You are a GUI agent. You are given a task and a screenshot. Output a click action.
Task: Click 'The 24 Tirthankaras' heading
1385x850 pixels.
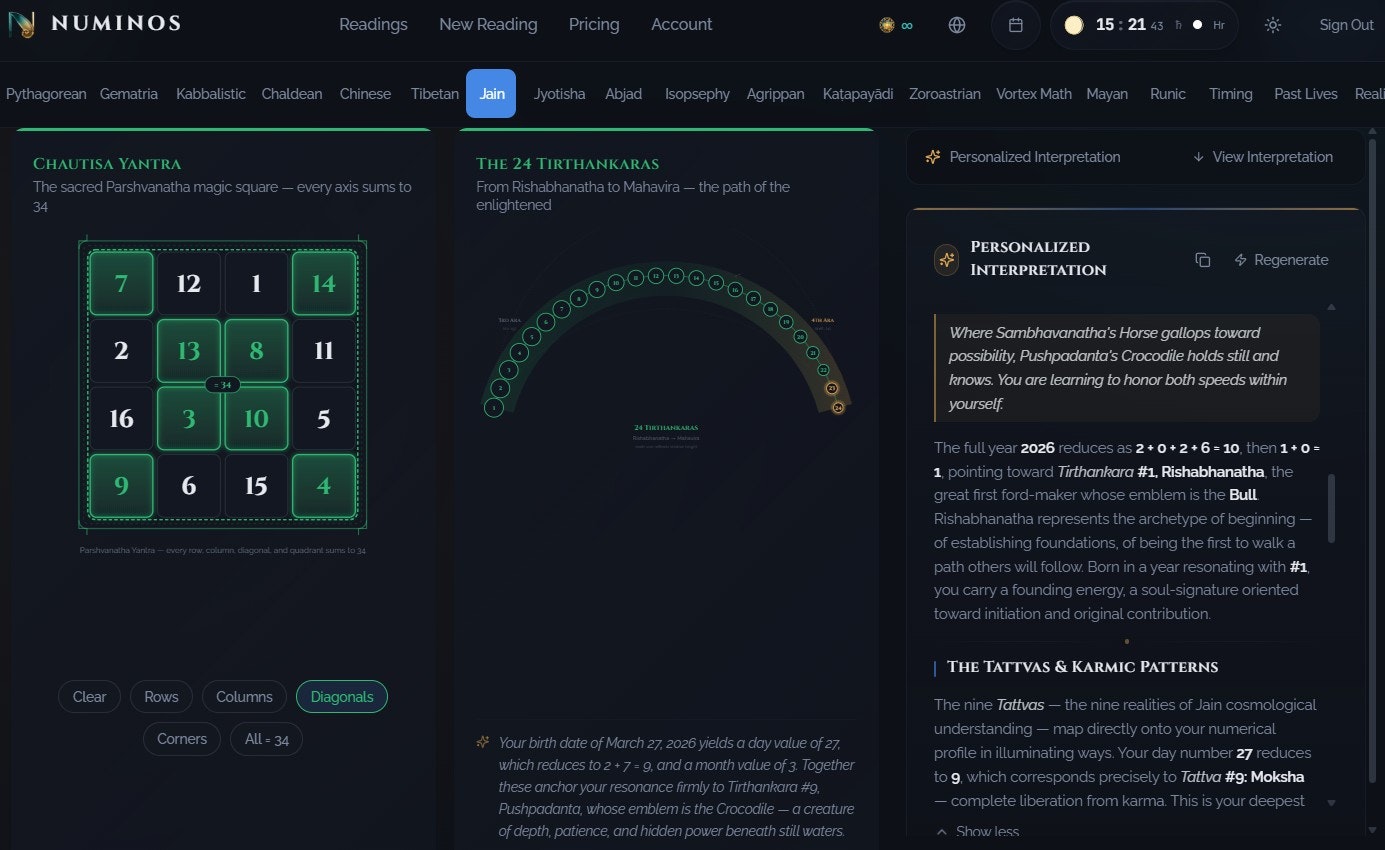568,163
